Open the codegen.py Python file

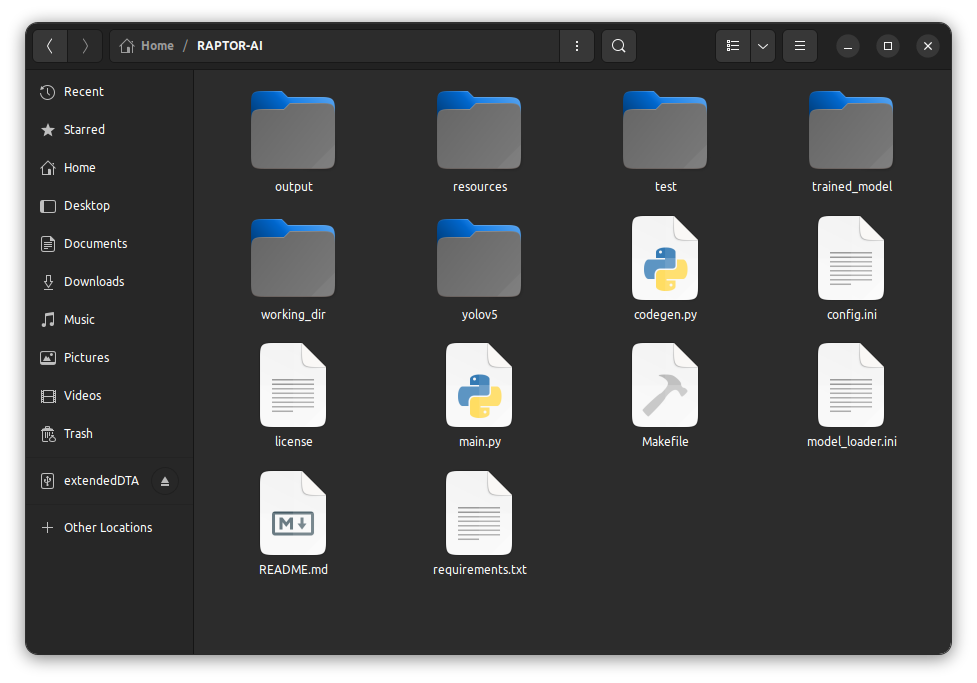click(665, 258)
